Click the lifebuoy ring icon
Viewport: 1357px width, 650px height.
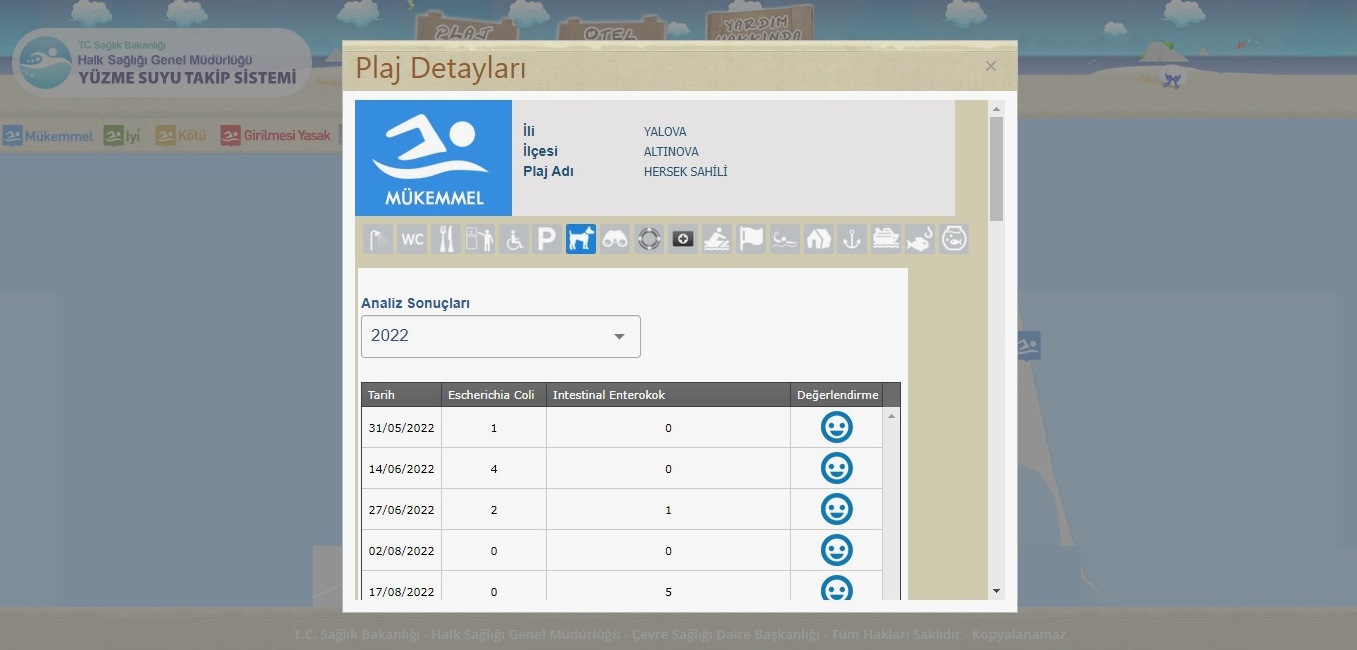pos(649,239)
